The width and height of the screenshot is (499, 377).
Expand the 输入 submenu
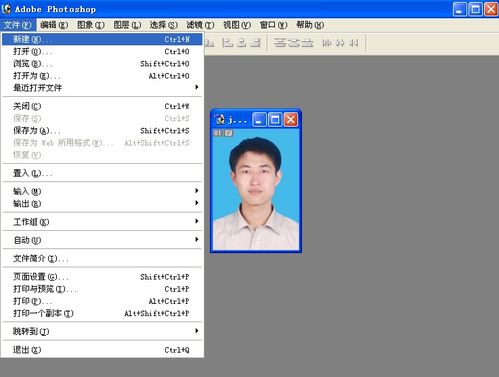(102, 191)
